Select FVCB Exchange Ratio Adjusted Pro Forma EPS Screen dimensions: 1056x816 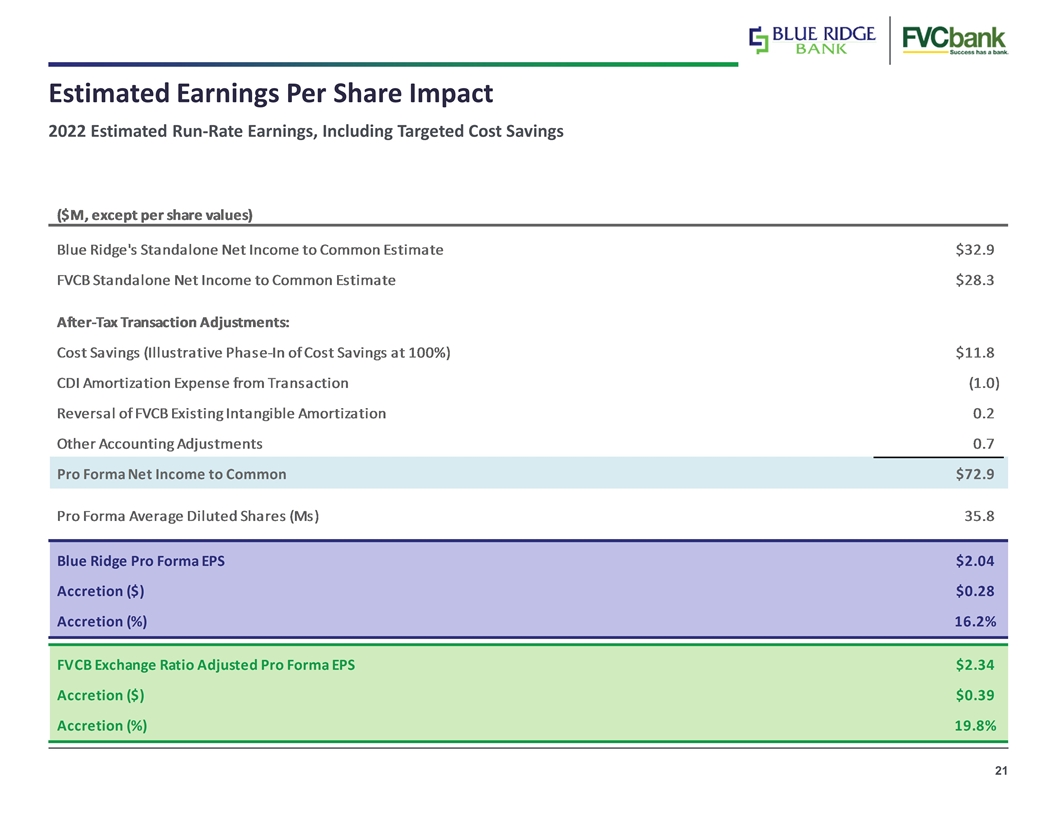click(x=205, y=665)
